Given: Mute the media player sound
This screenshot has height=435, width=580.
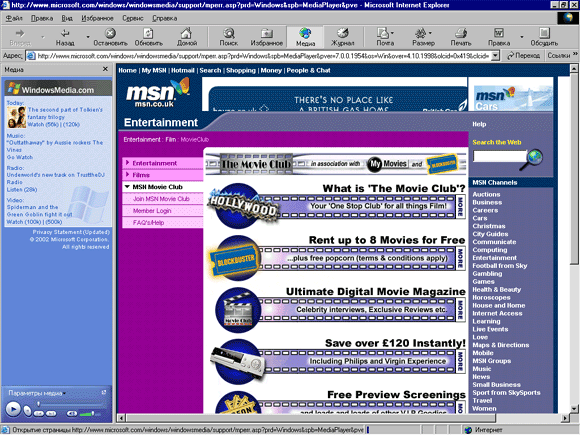Looking at the screenshot, I should tap(72, 414).
